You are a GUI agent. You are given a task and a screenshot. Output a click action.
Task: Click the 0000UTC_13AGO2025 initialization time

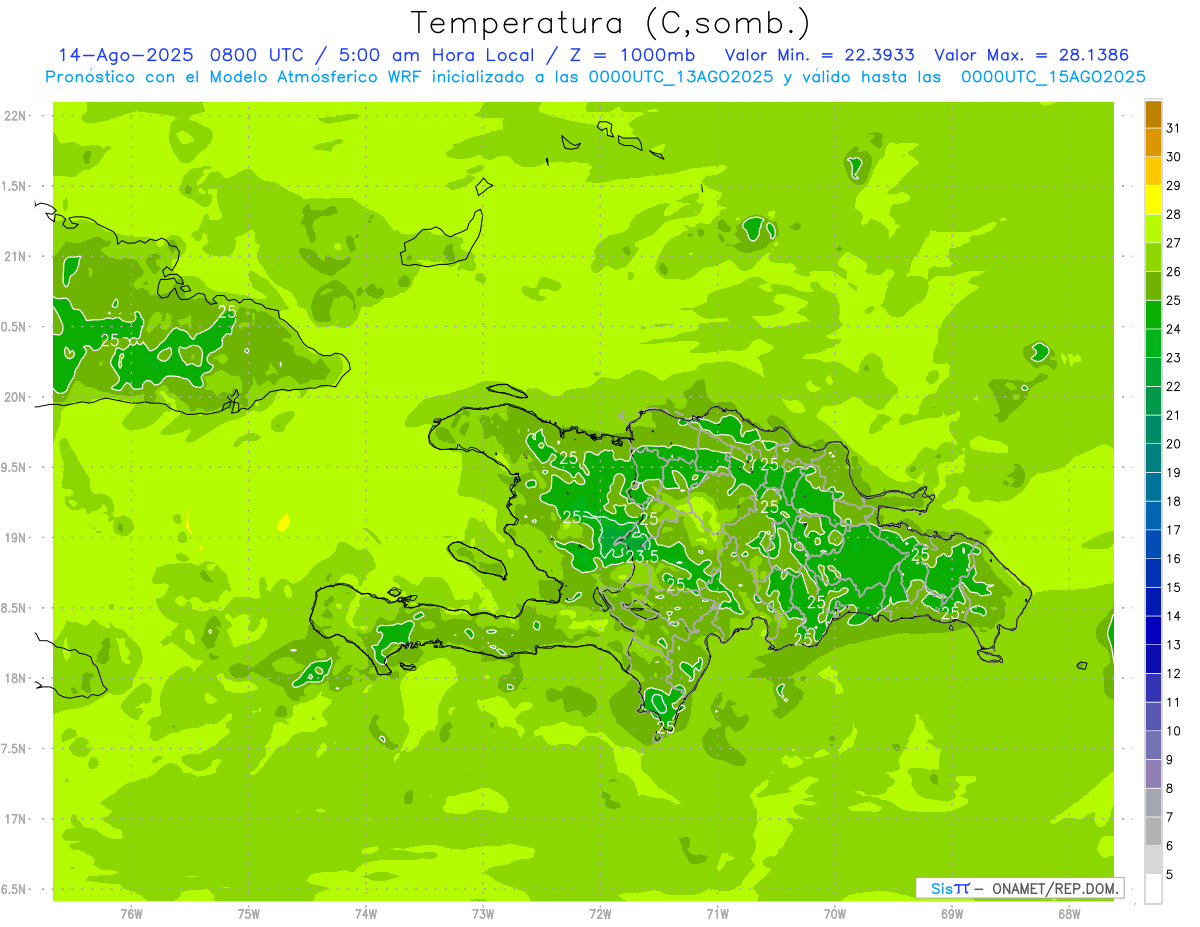(681, 76)
